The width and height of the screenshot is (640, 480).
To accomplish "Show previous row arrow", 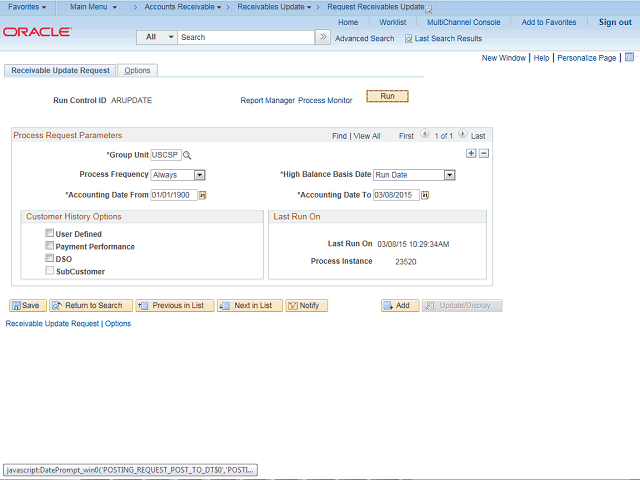I will pyautogui.click(x=424, y=134).
